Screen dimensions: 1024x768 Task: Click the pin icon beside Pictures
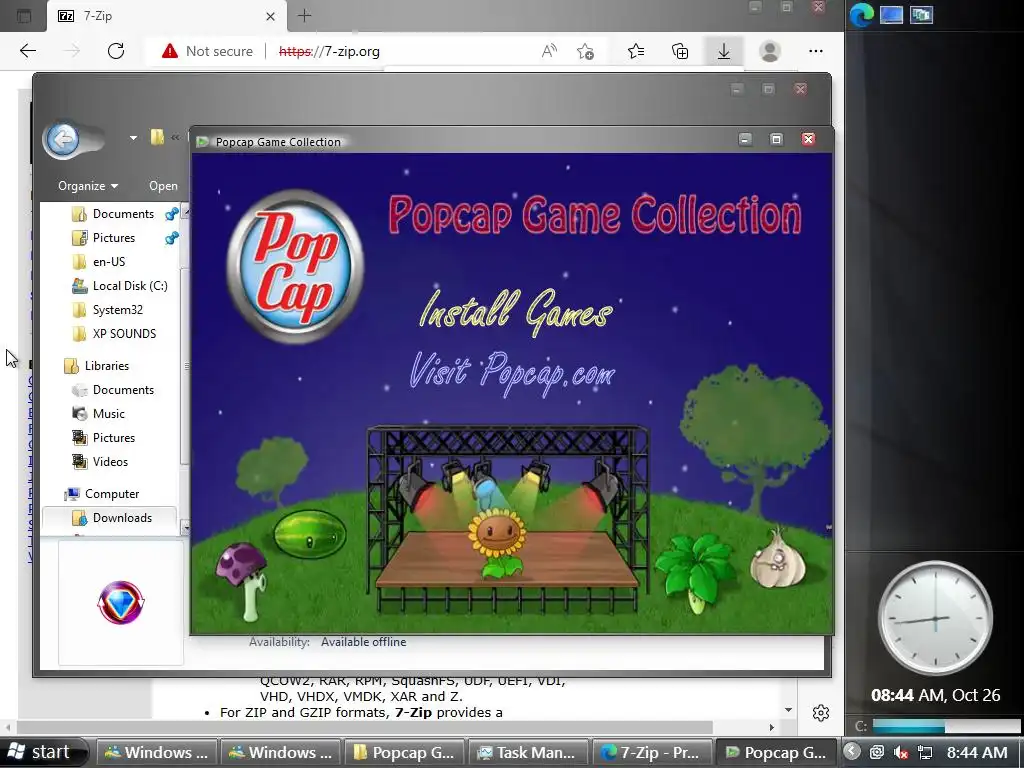pos(172,238)
